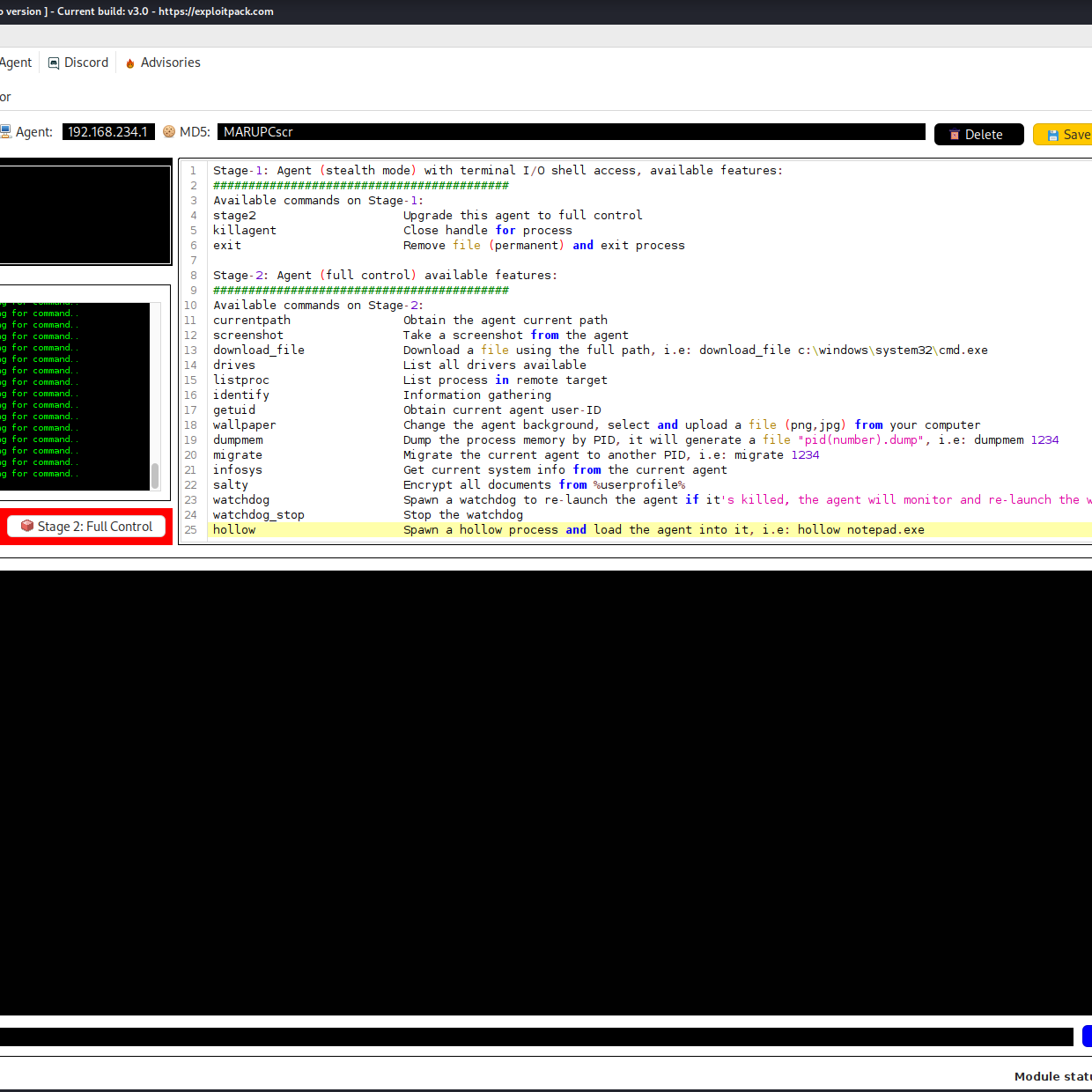Click the MD5 cookie icon
1092x1092 pixels.
[x=169, y=132]
